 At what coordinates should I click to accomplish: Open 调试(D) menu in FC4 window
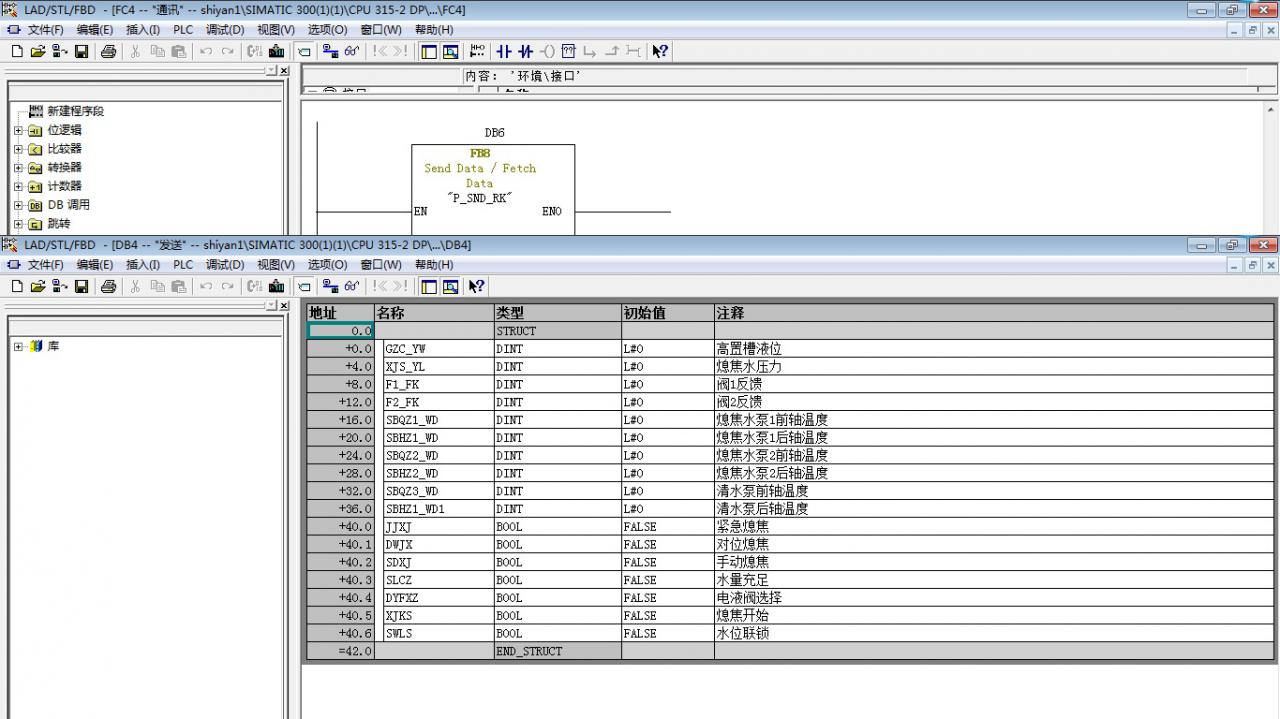225,30
